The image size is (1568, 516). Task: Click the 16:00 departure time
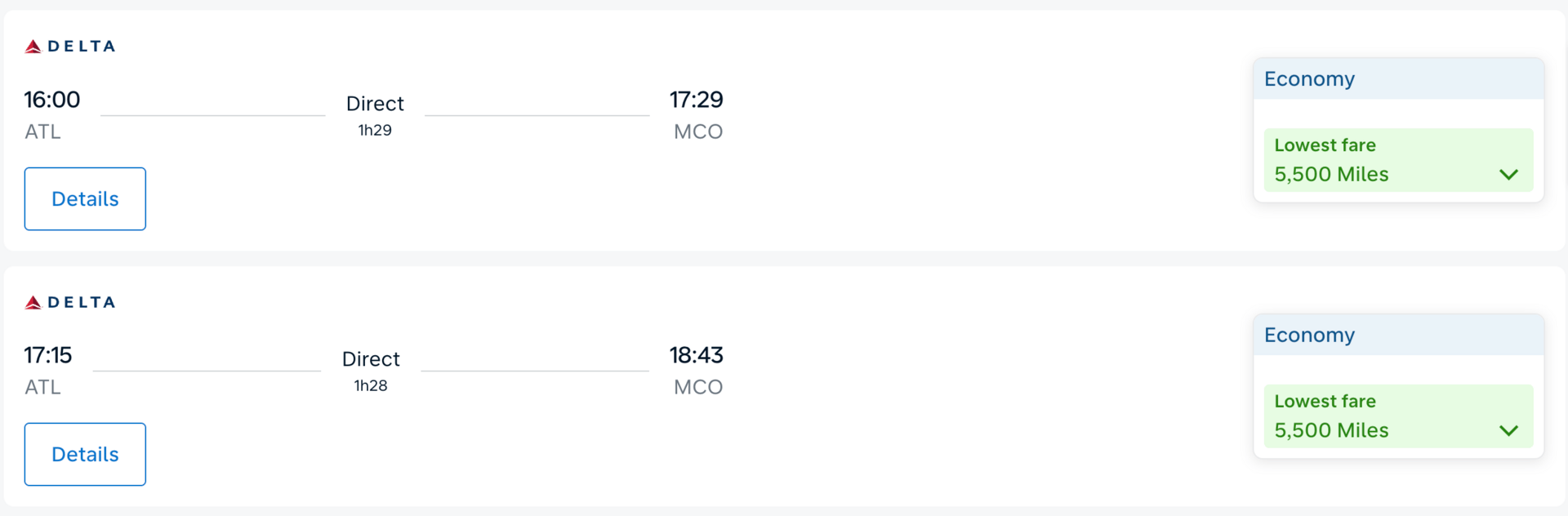(52, 100)
